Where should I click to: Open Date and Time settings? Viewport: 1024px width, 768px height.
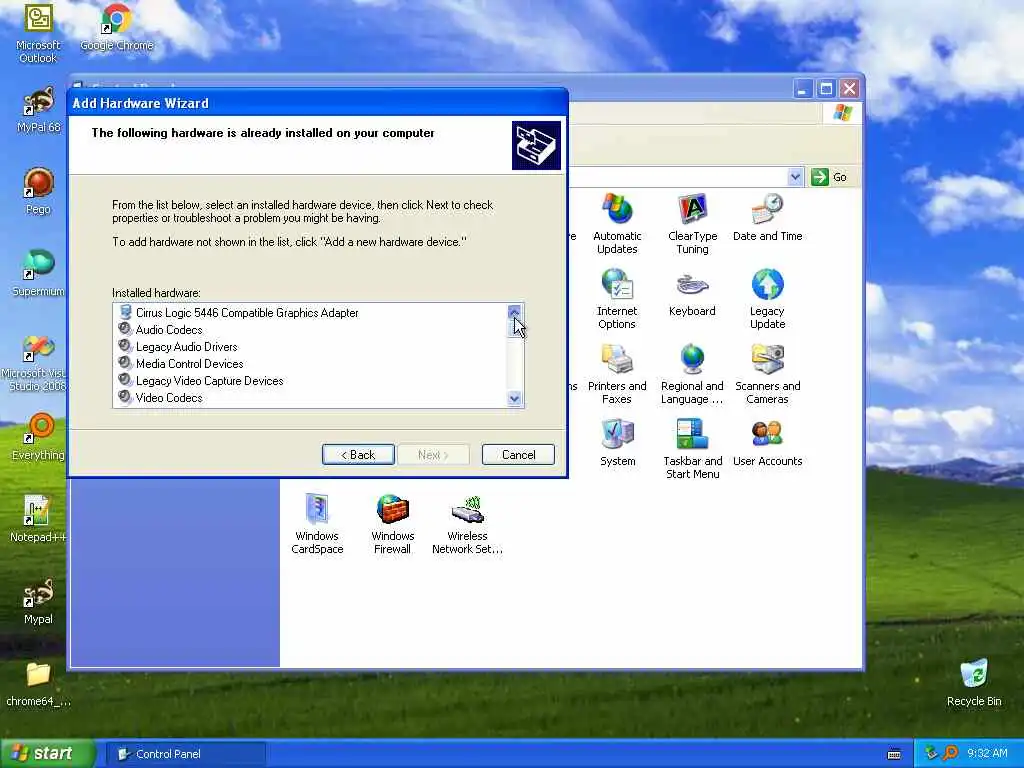coord(767,217)
